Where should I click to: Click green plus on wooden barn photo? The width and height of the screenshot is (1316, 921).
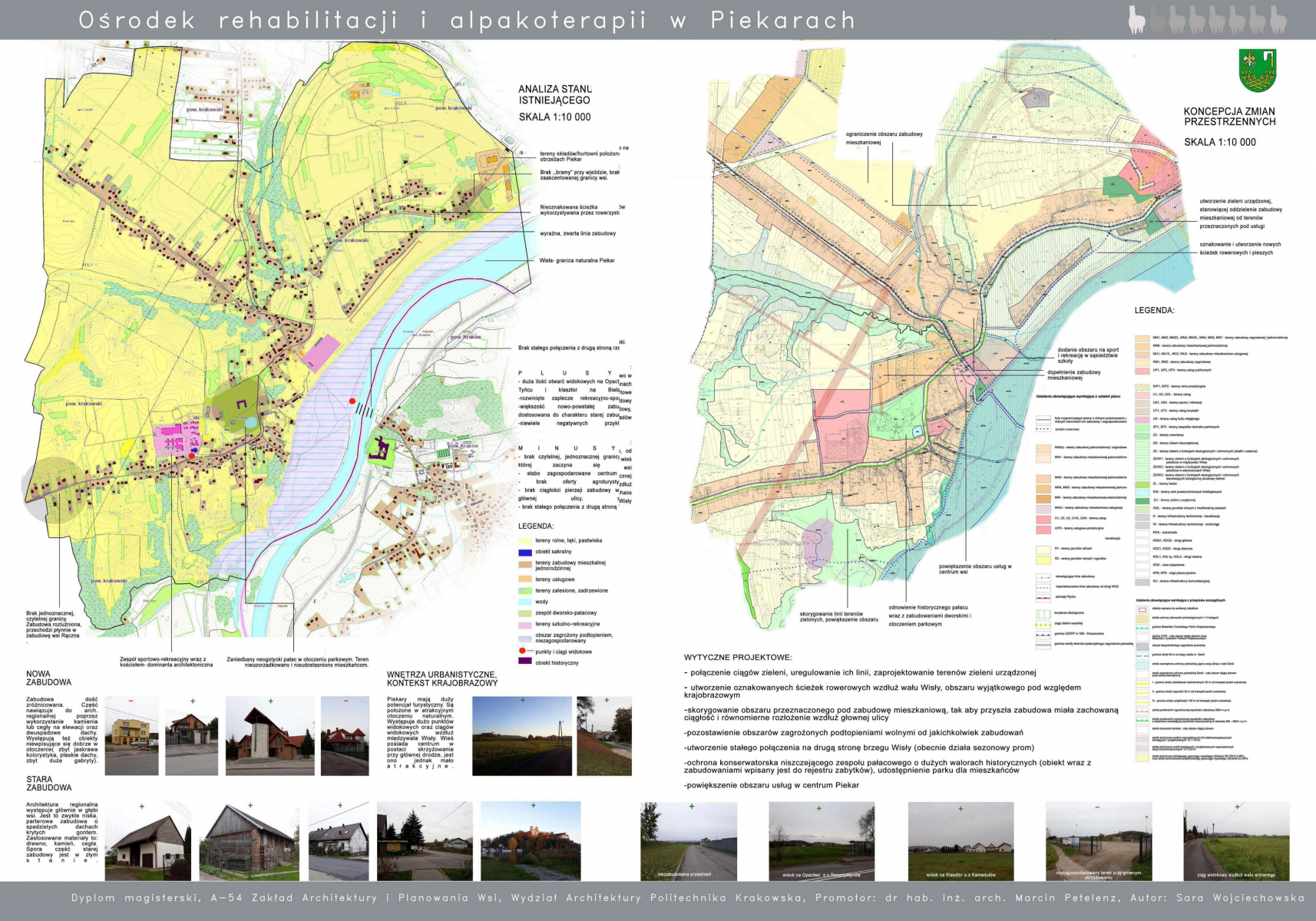[x=250, y=806]
